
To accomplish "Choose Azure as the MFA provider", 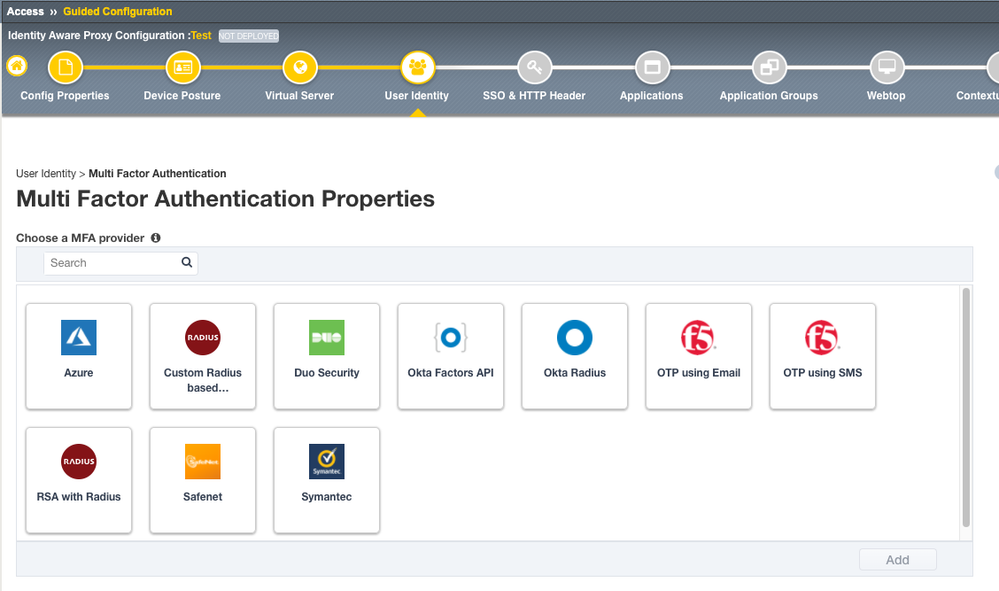I will tap(79, 356).
